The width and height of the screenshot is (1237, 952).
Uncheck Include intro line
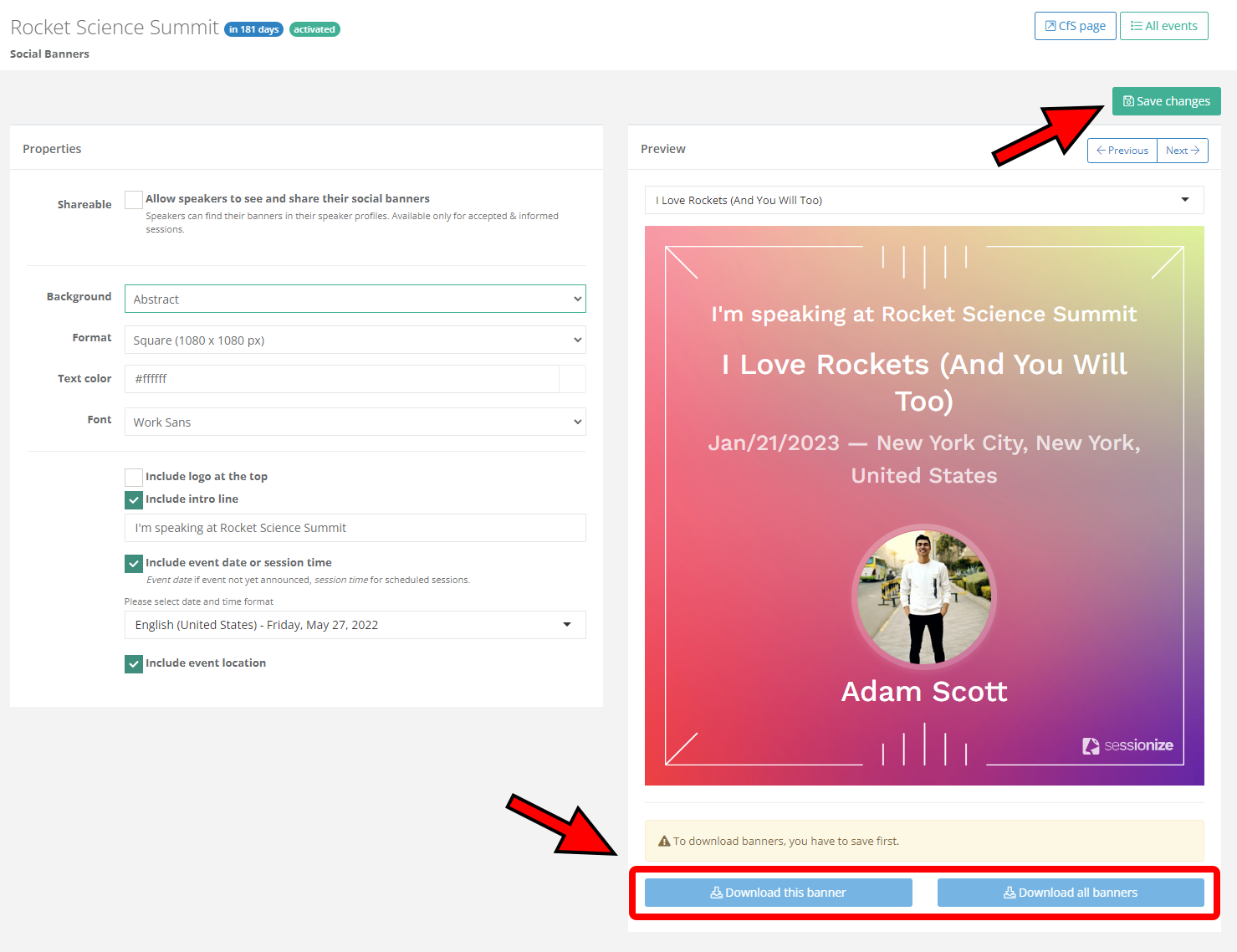pyautogui.click(x=134, y=500)
